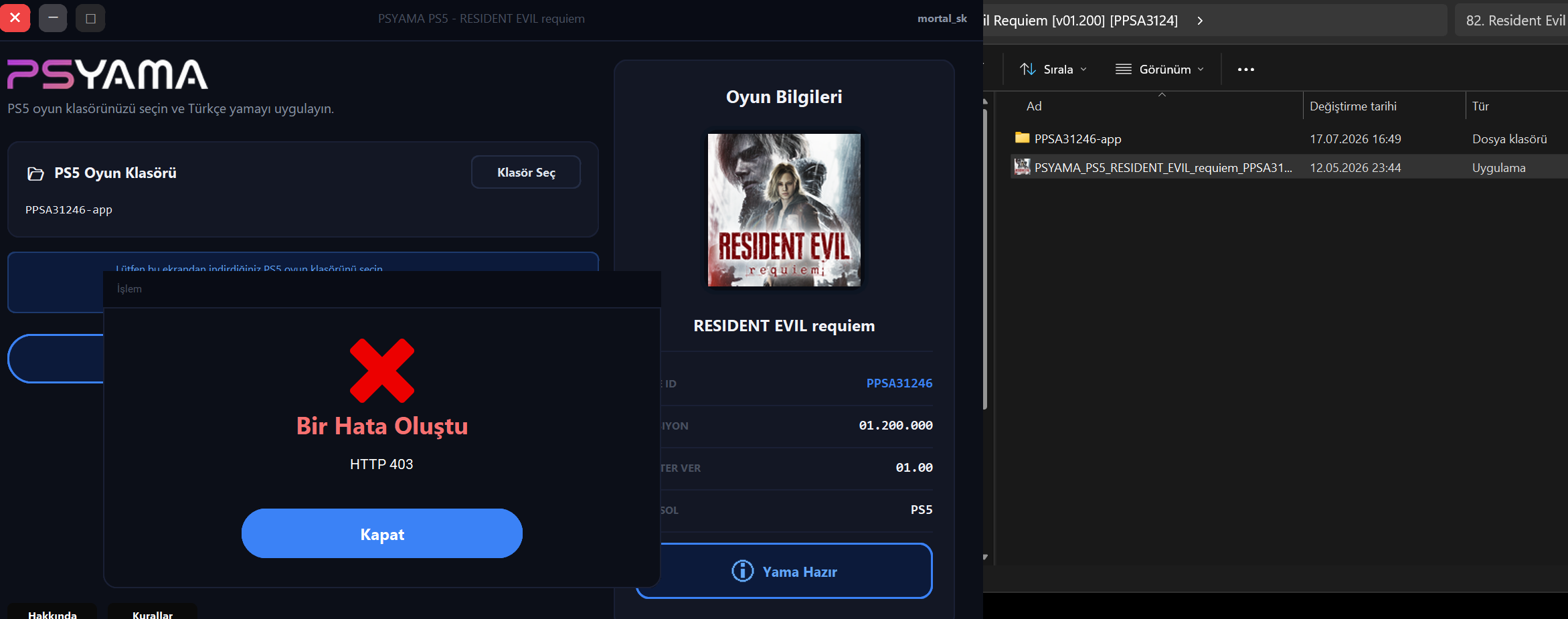Viewport: 1568px width, 619px height.
Task: Click the mortal_sk username label
Action: [942, 19]
